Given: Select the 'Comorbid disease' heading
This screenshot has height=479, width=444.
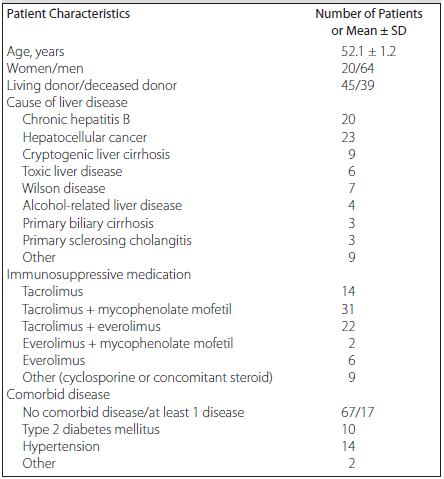Looking at the screenshot, I should (x=58, y=394).
